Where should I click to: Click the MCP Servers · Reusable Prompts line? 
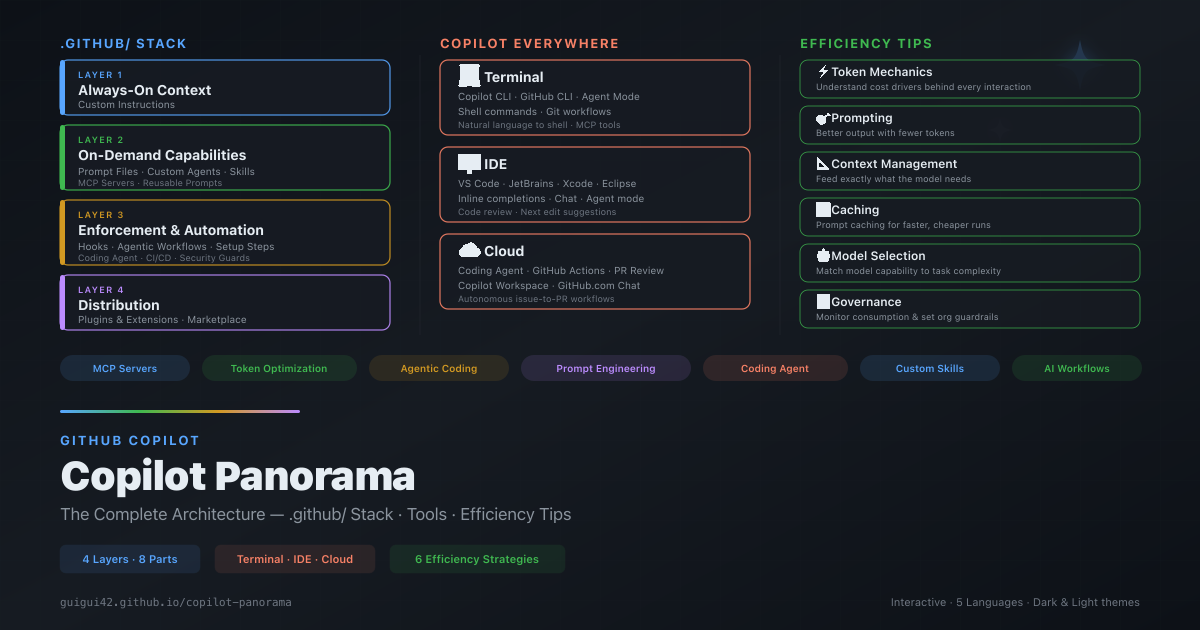[x=150, y=183]
